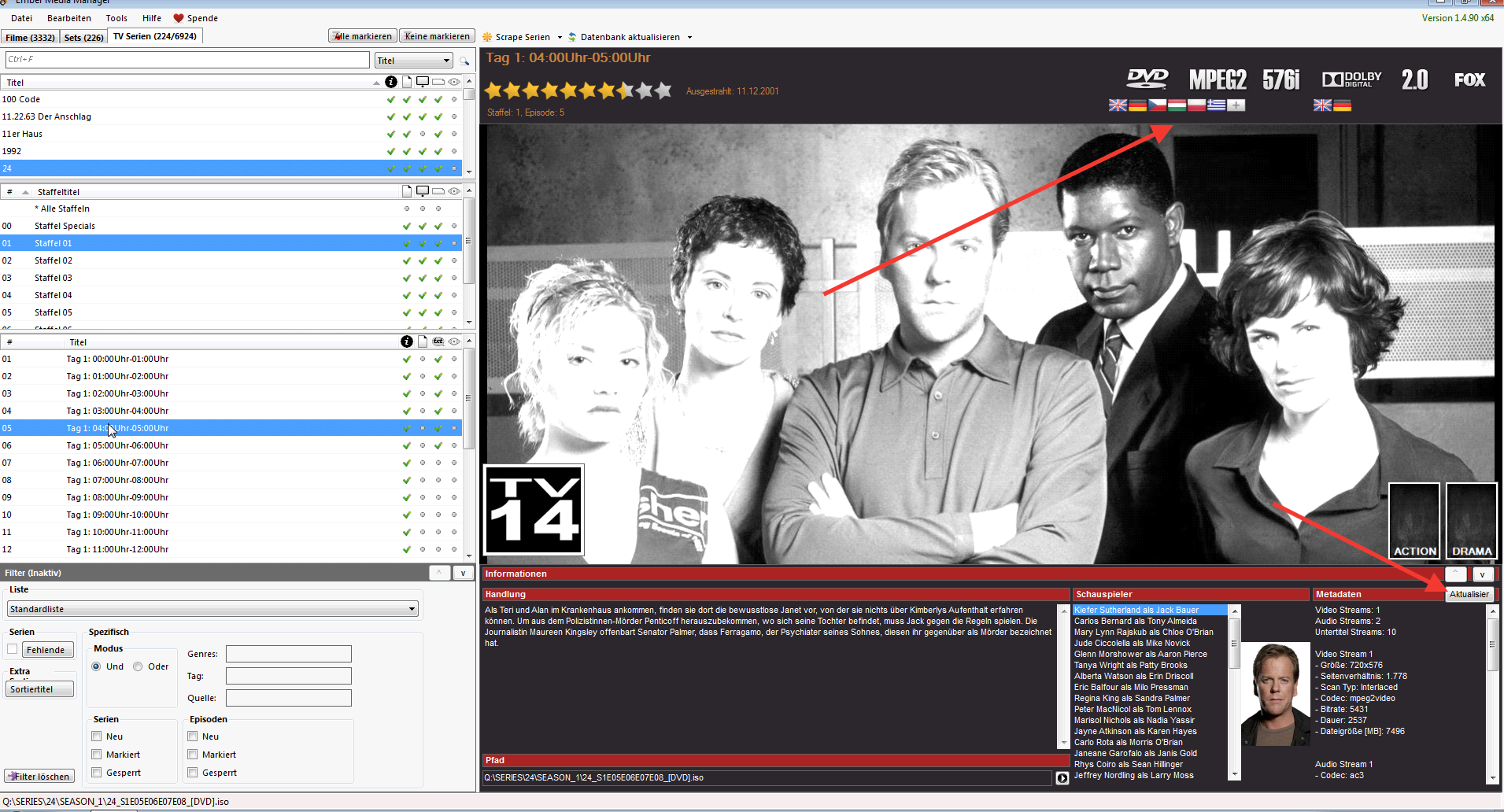Click Alle markieren button

point(363,36)
